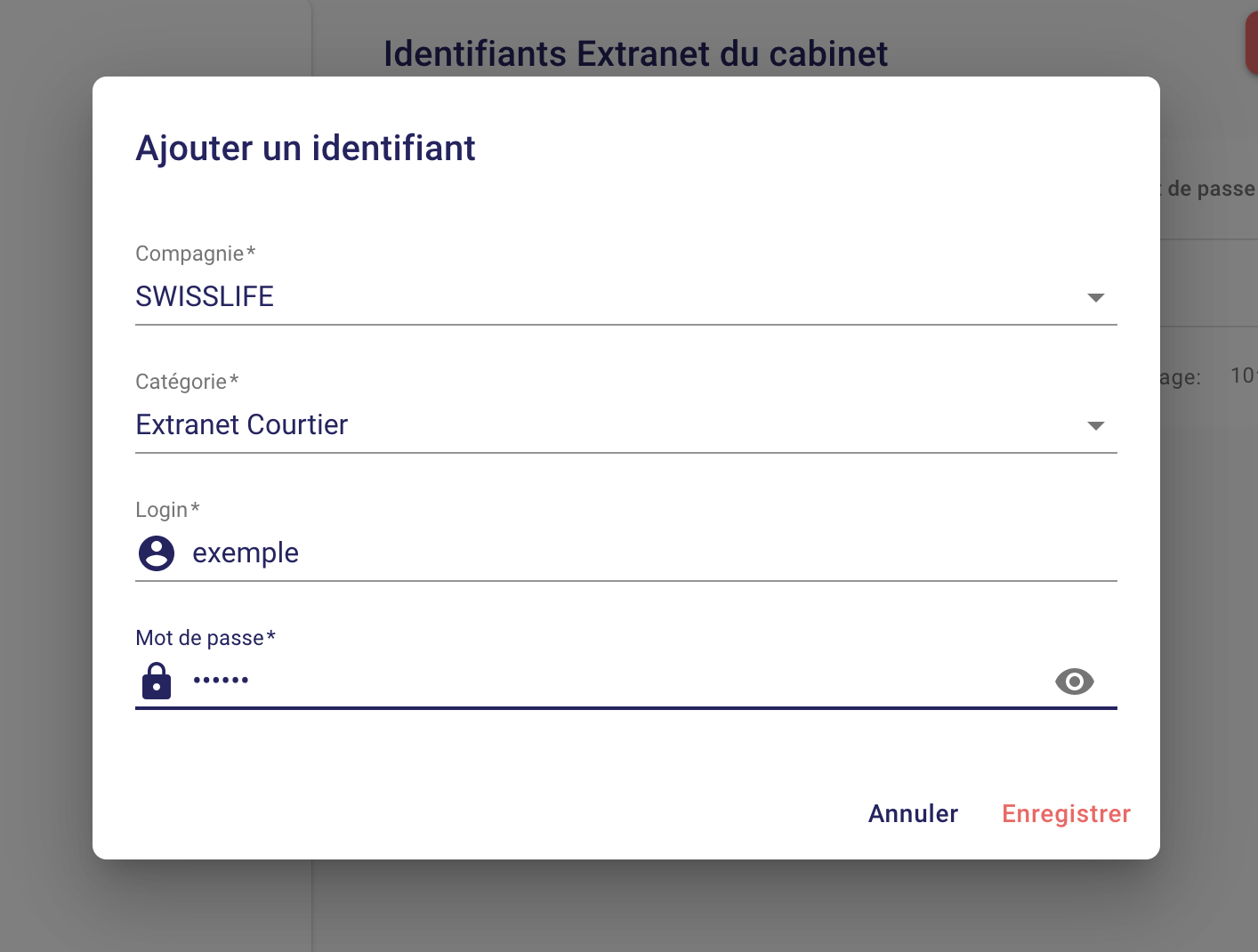The width and height of the screenshot is (1258, 952).
Task: Click the de passe column header behind dialog
Action: 1210,189
